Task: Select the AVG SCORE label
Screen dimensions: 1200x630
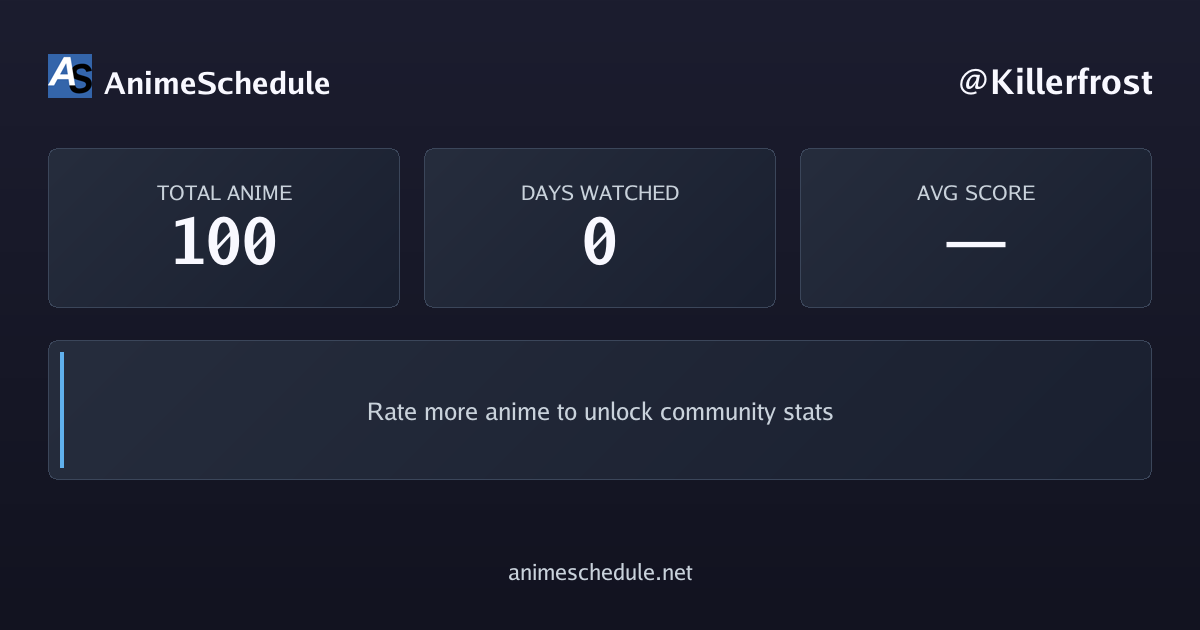Action: pyautogui.click(x=976, y=193)
